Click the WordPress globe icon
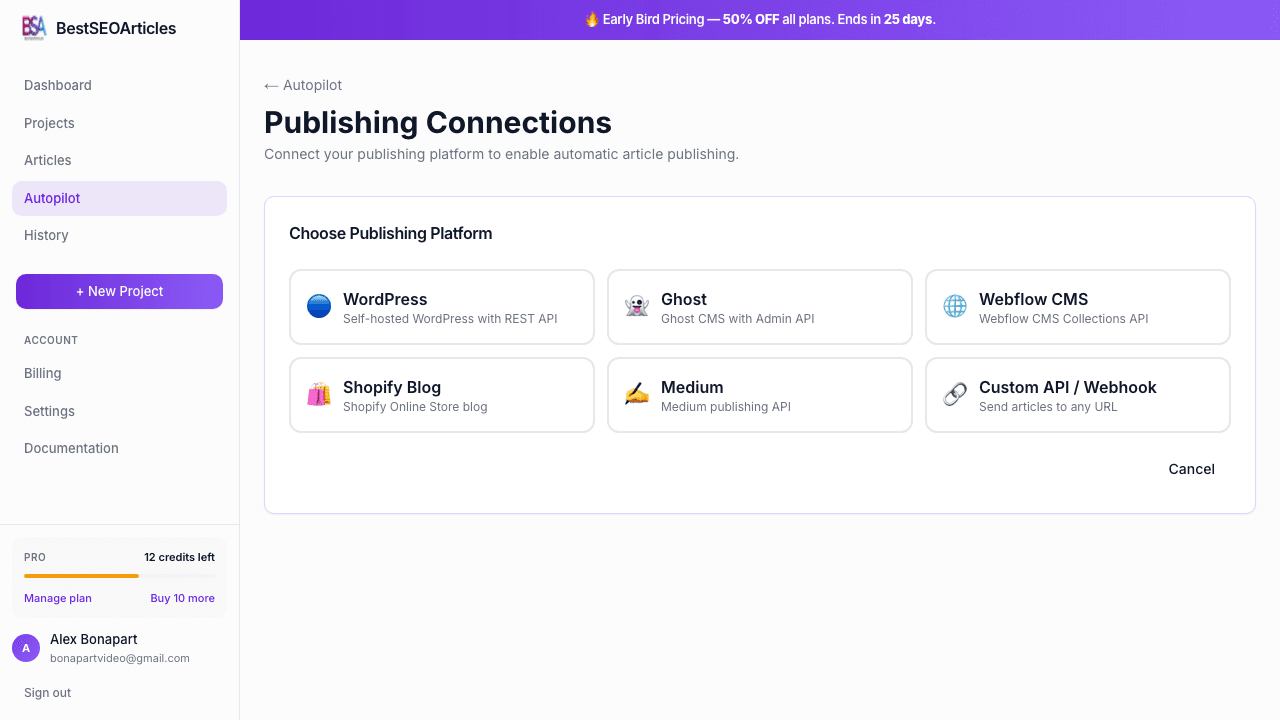 tap(318, 306)
